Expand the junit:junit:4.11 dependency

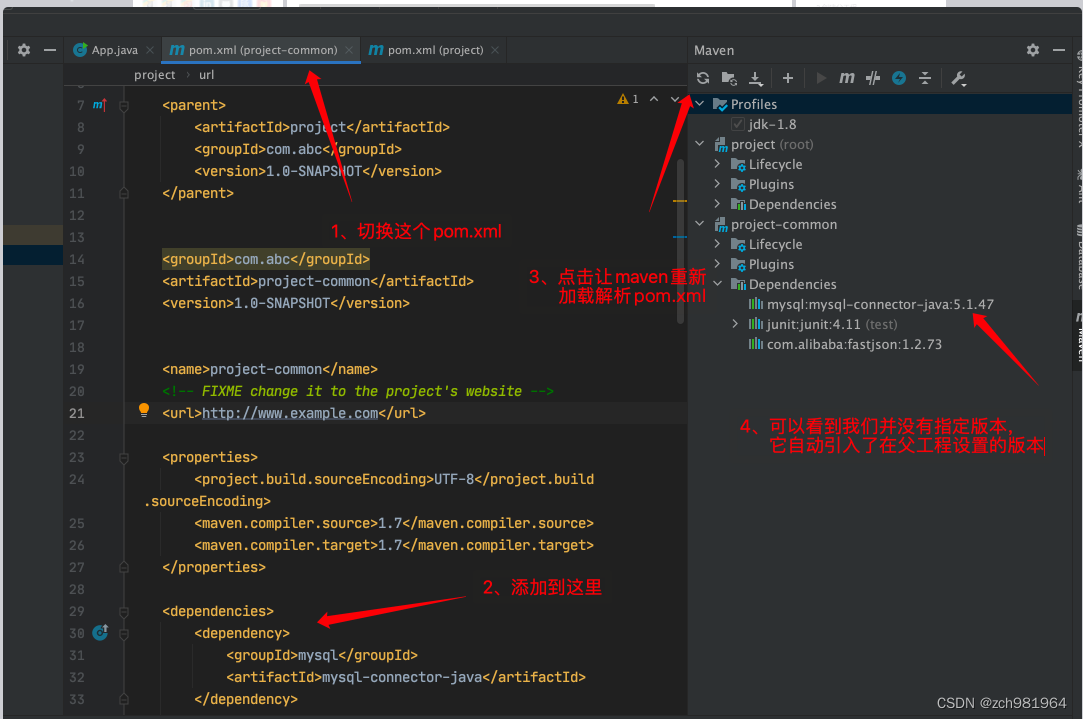(x=735, y=324)
